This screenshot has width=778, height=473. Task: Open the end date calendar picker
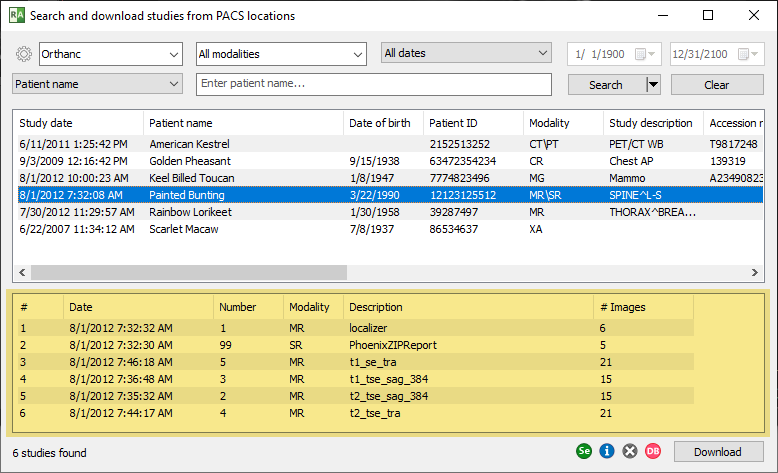[x=755, y=54]
